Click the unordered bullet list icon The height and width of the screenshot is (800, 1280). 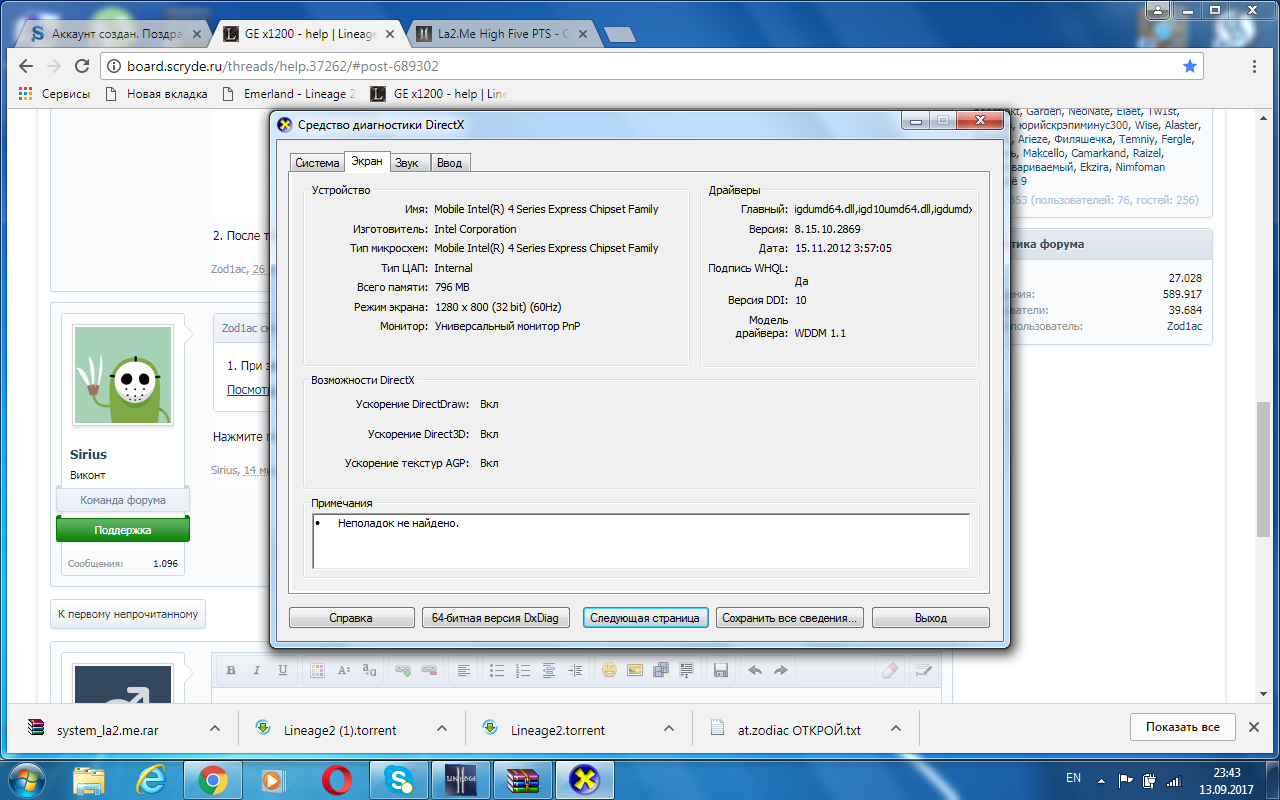[x=497, y=671]
